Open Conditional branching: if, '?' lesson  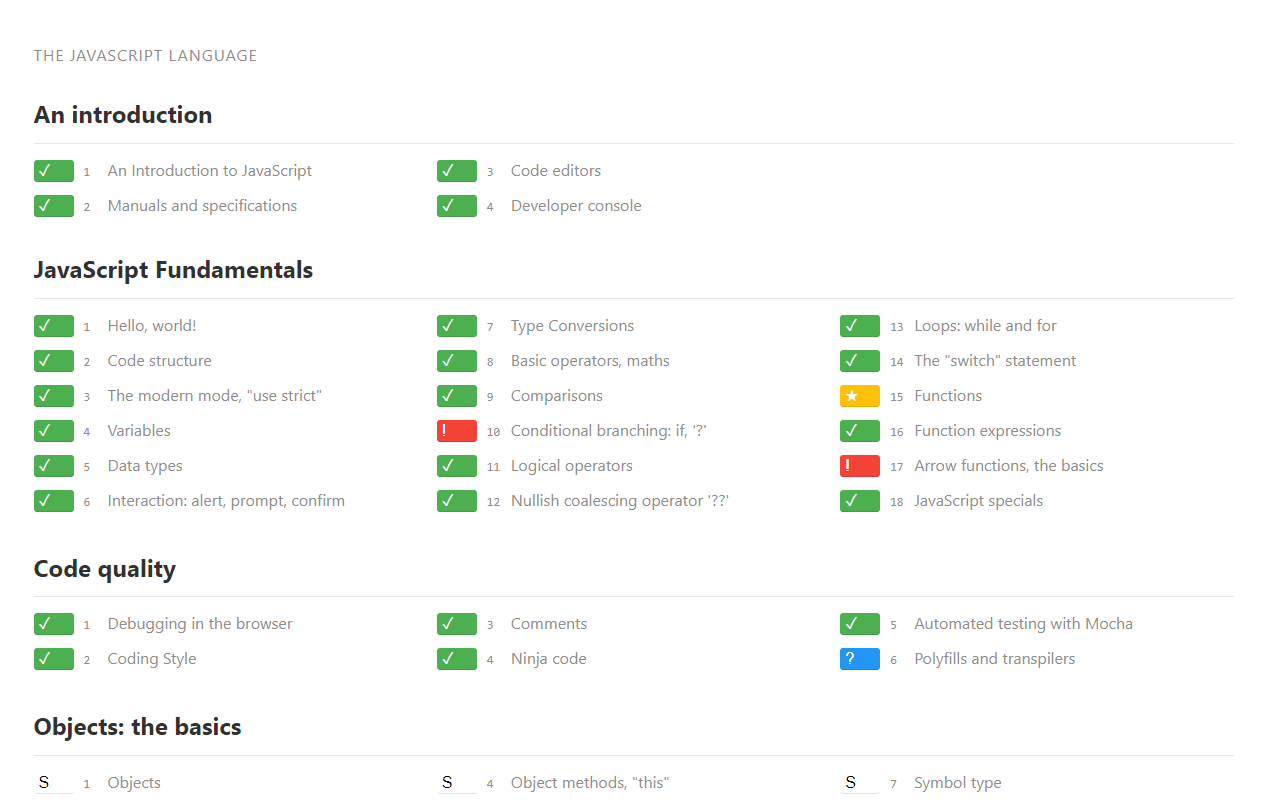click(609, 431)
